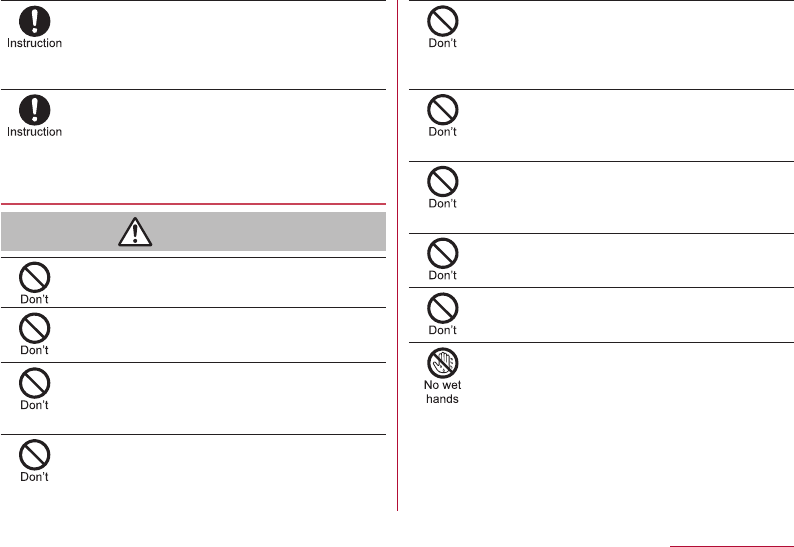This screenshot has height=547, width=794.
Task: Click the second Don't icon in the right column
Action: pos(443,110)
